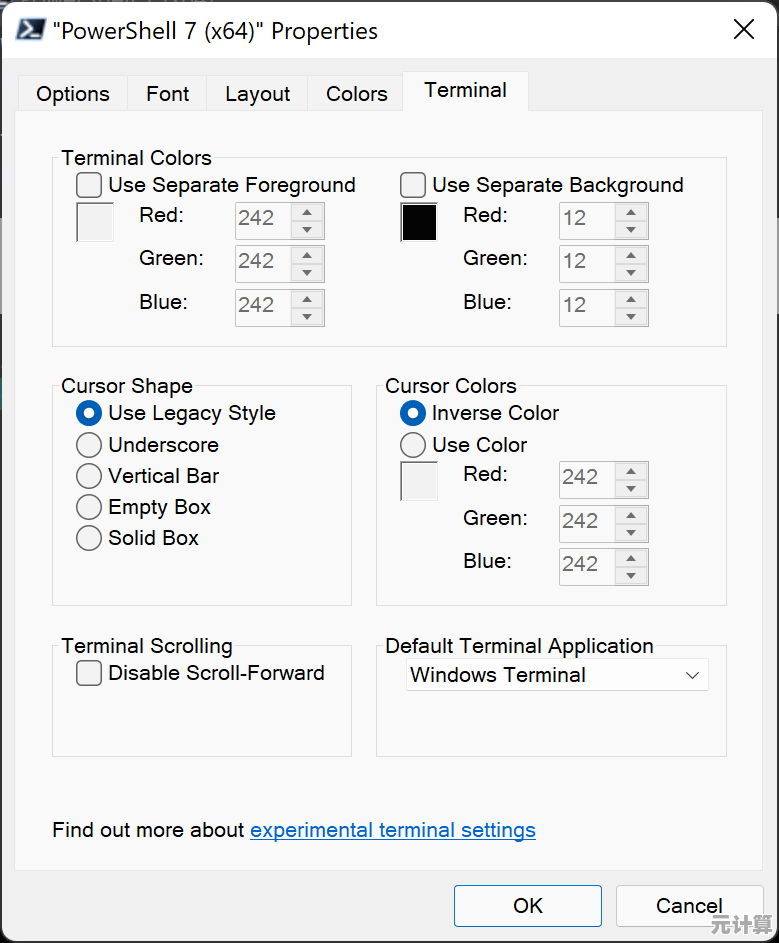Open the Layout tab
779x943 pixels.
257,94
